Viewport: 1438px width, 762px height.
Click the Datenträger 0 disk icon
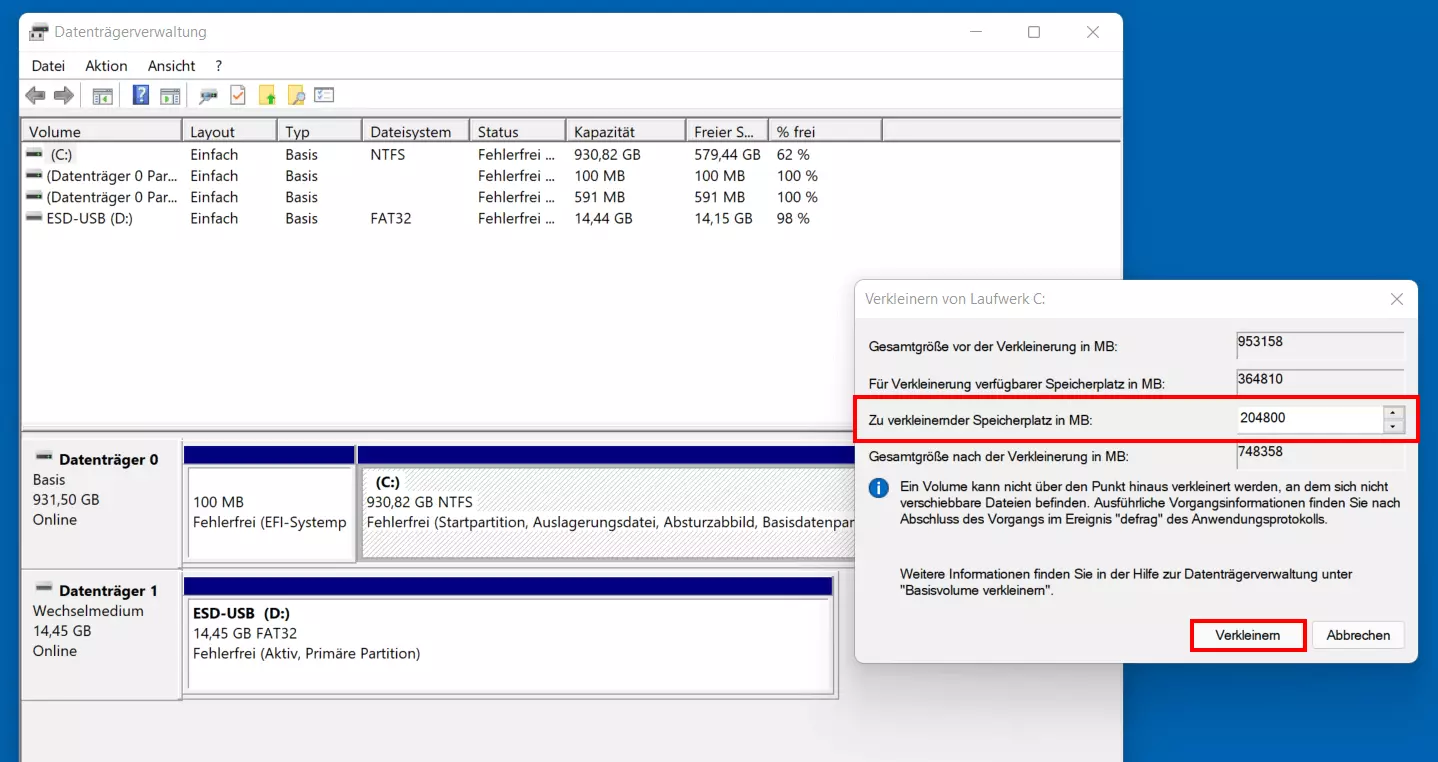43,458
